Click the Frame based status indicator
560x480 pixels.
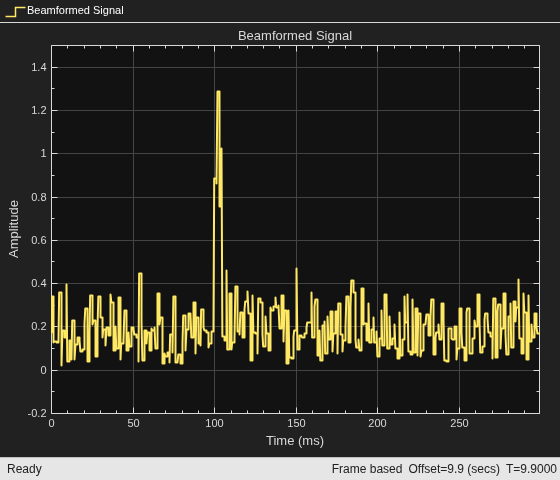367,469
